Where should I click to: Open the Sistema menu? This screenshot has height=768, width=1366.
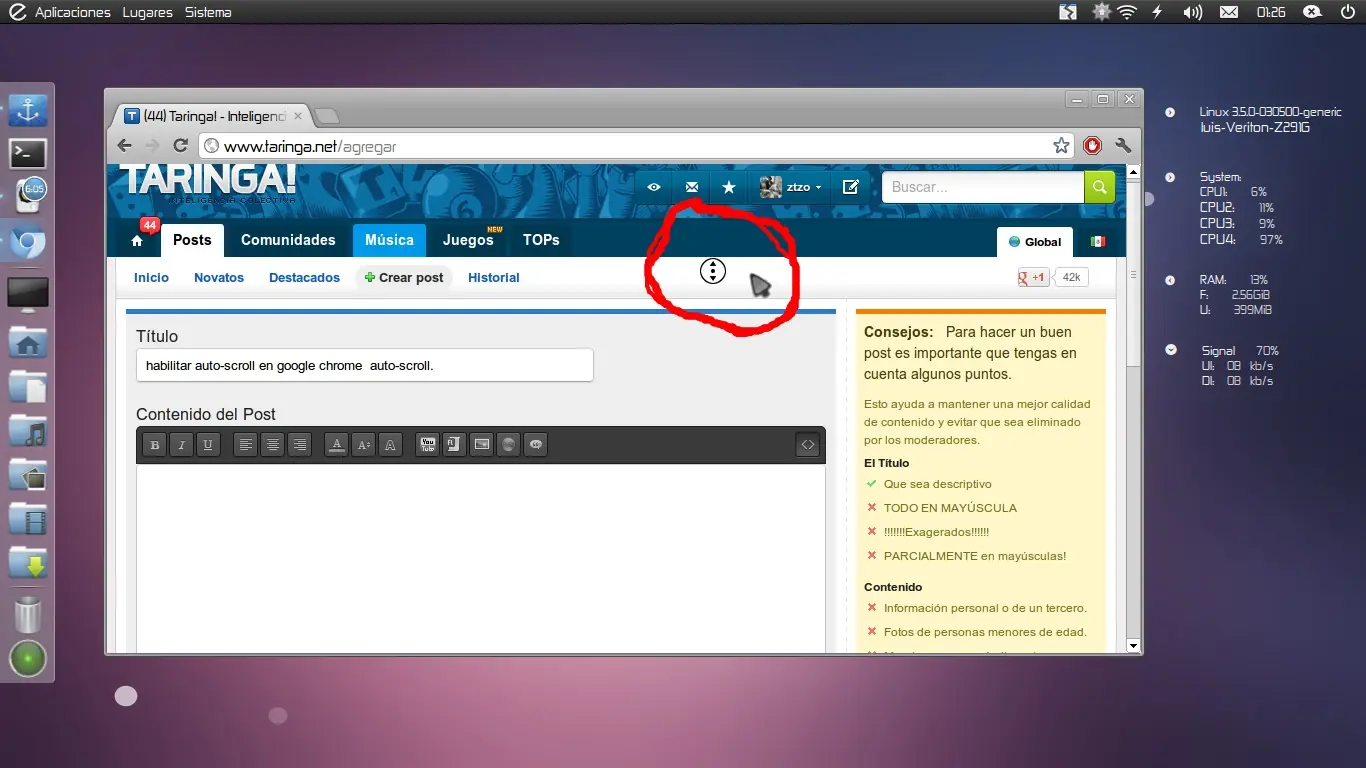coord(208,12)
